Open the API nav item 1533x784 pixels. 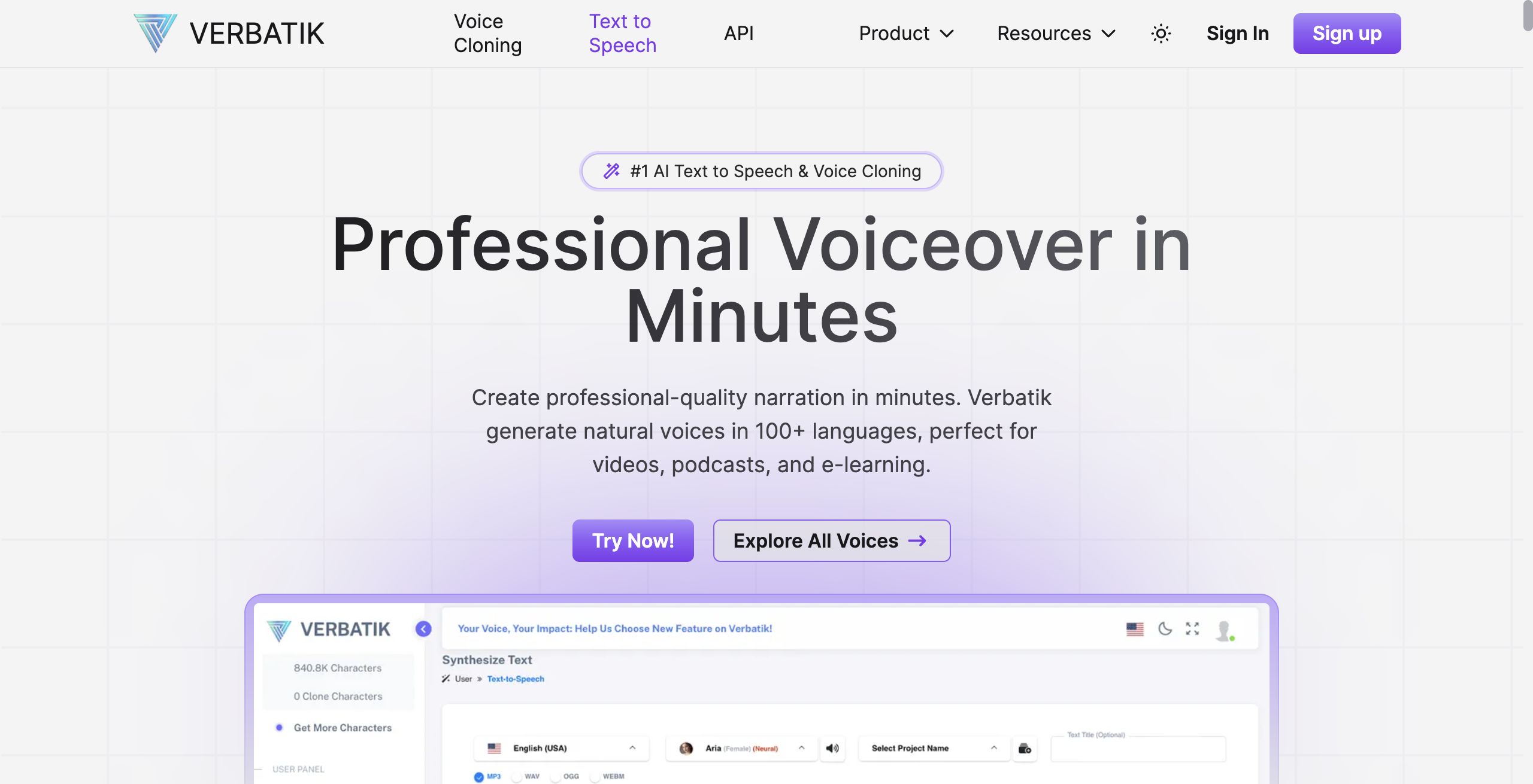point(738,34)
